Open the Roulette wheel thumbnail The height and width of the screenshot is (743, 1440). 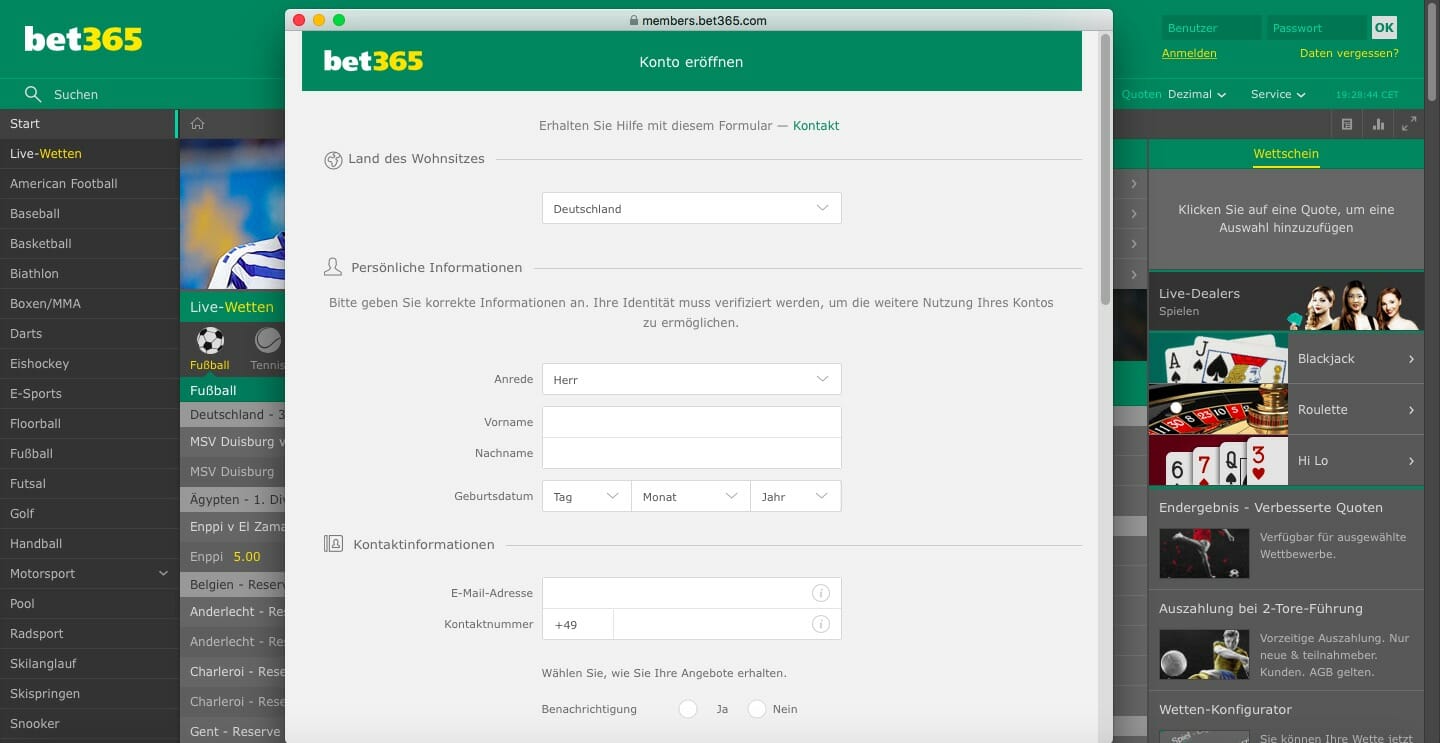[1218, 409]
